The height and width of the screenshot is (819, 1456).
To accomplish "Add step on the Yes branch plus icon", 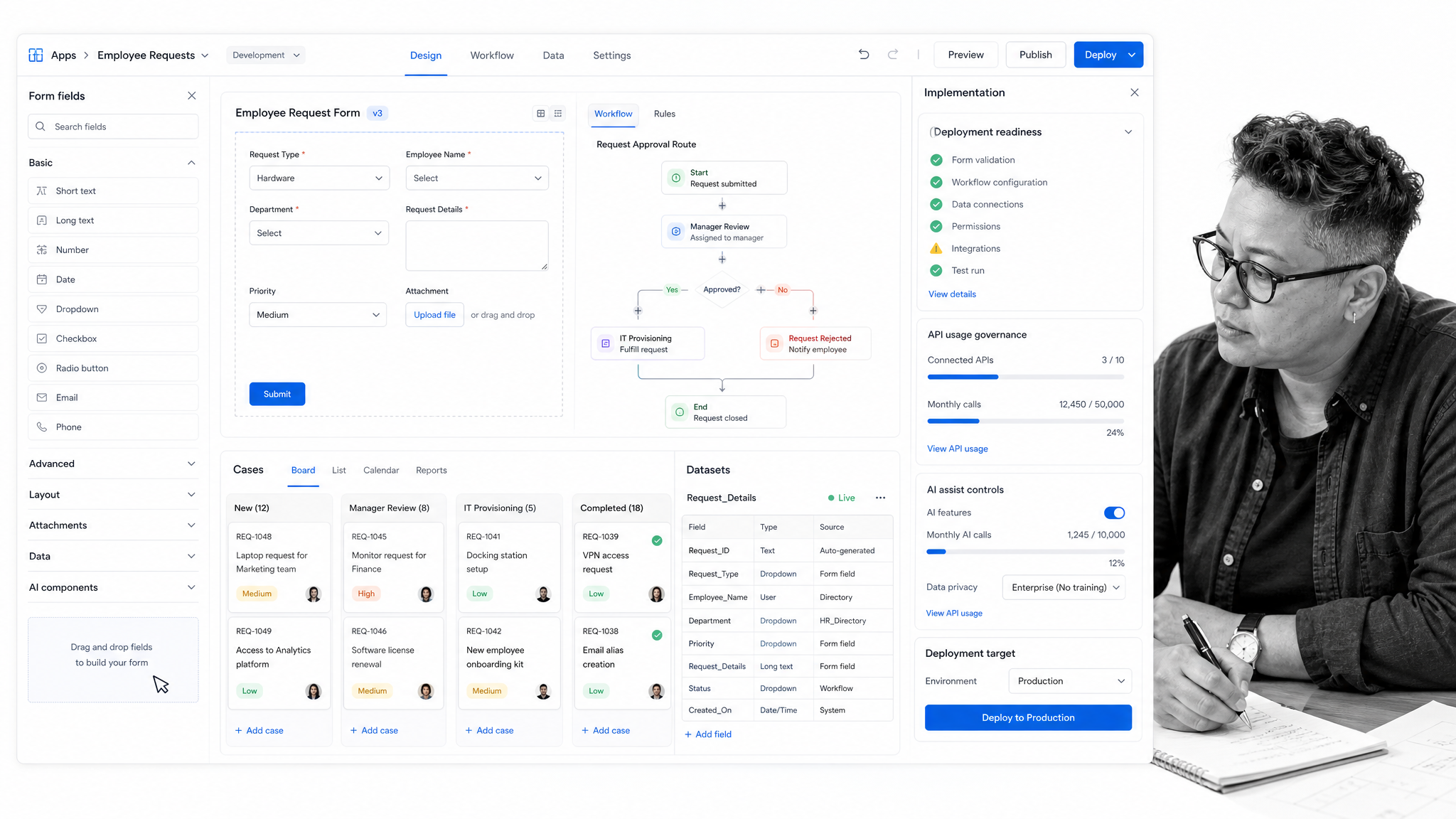I will tap(638, 311).
